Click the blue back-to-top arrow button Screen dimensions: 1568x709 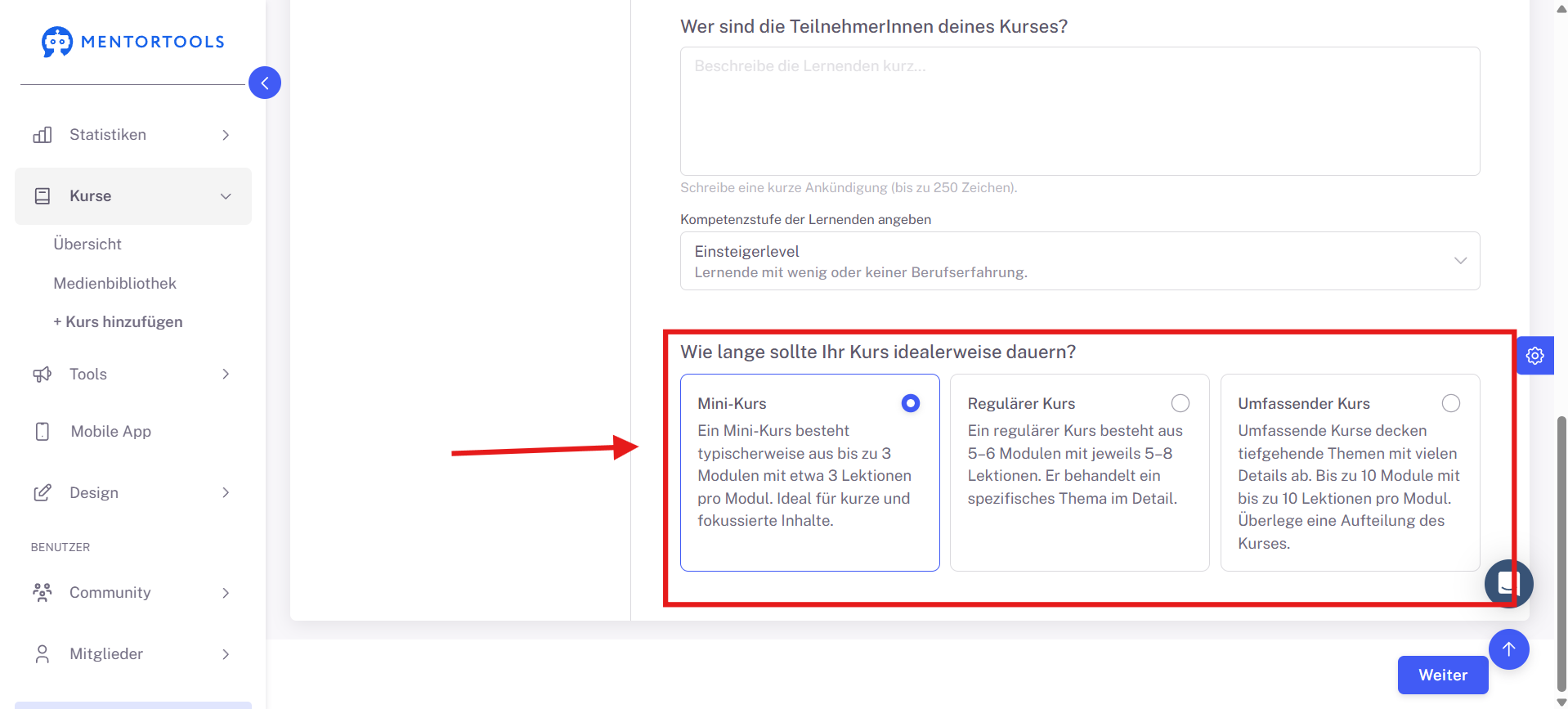pyautogui.click(x=1509, y=649)
